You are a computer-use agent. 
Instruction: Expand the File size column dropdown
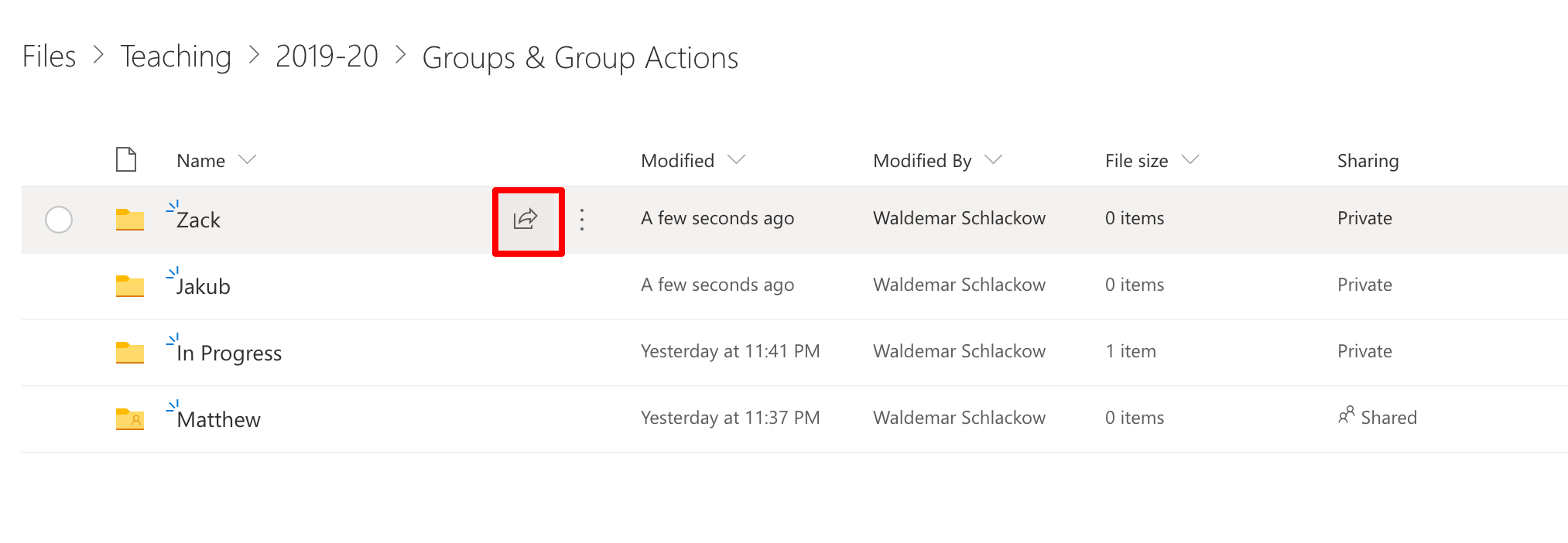[1190, 159]
